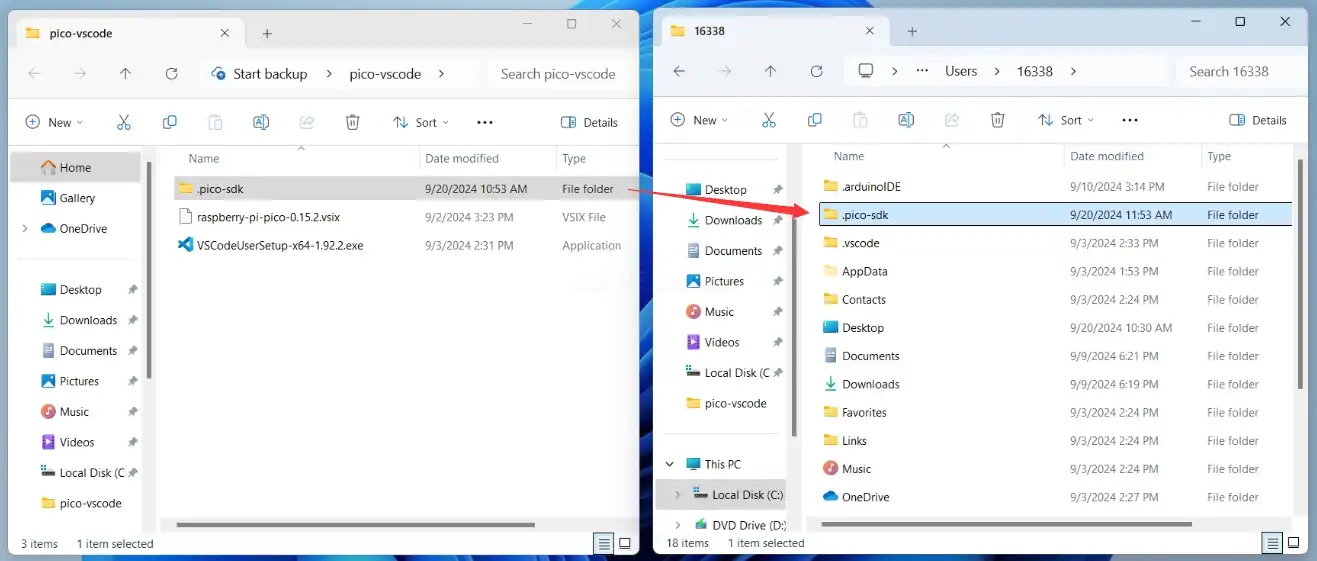Go up one level in 16338 window
Image resolution: width=1317 pixels, height=561 pixels.
tap(770, 71)
